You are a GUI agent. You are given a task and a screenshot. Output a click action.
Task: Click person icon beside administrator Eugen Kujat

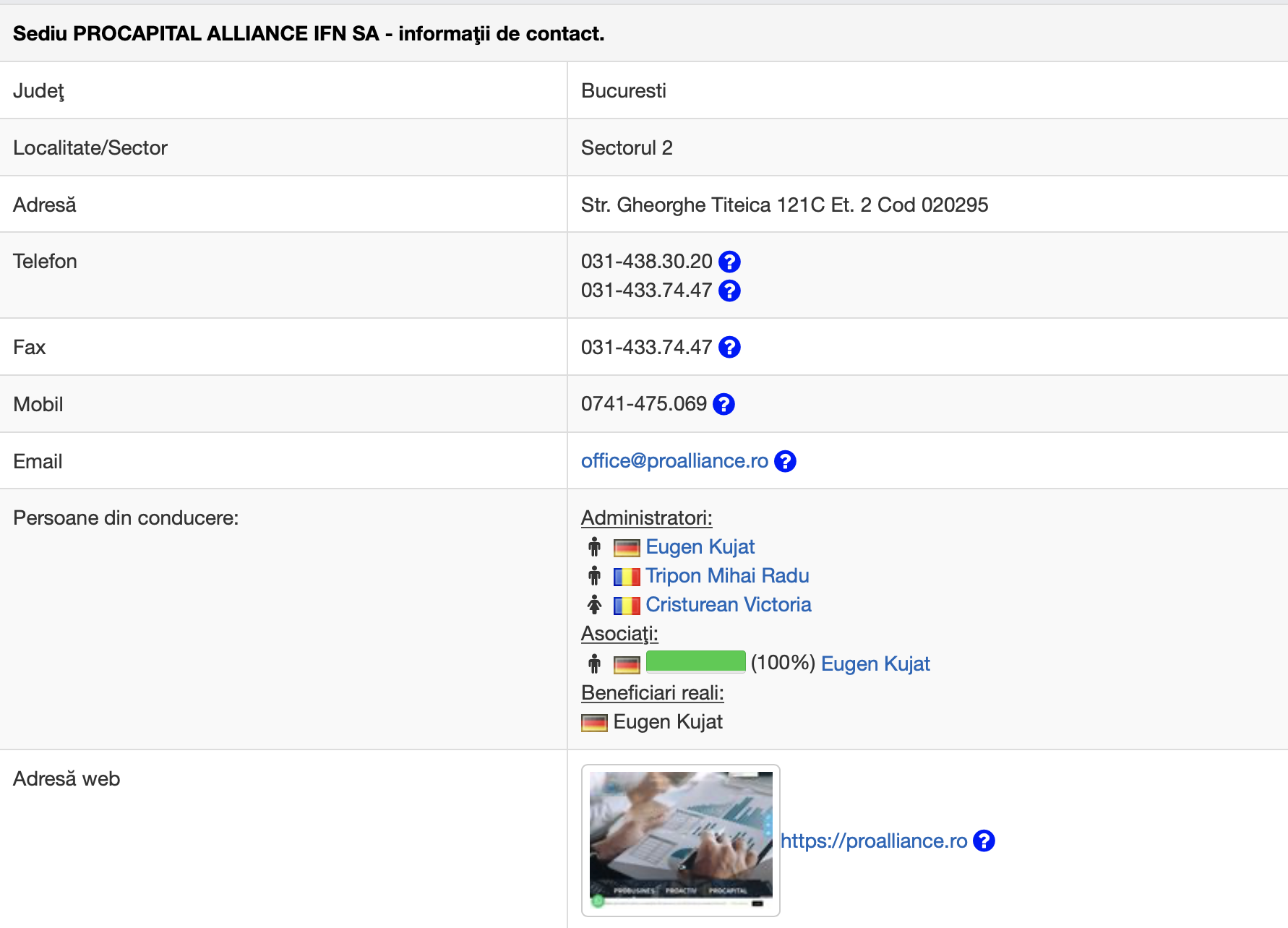click(594, 547)
